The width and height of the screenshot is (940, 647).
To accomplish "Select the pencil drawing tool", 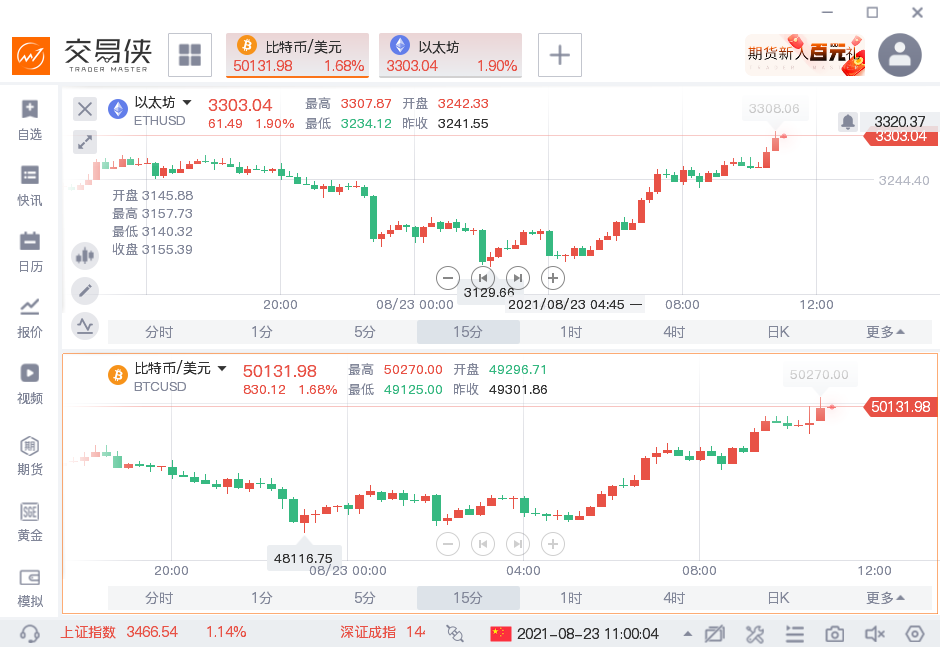I will tap(85, 291).
